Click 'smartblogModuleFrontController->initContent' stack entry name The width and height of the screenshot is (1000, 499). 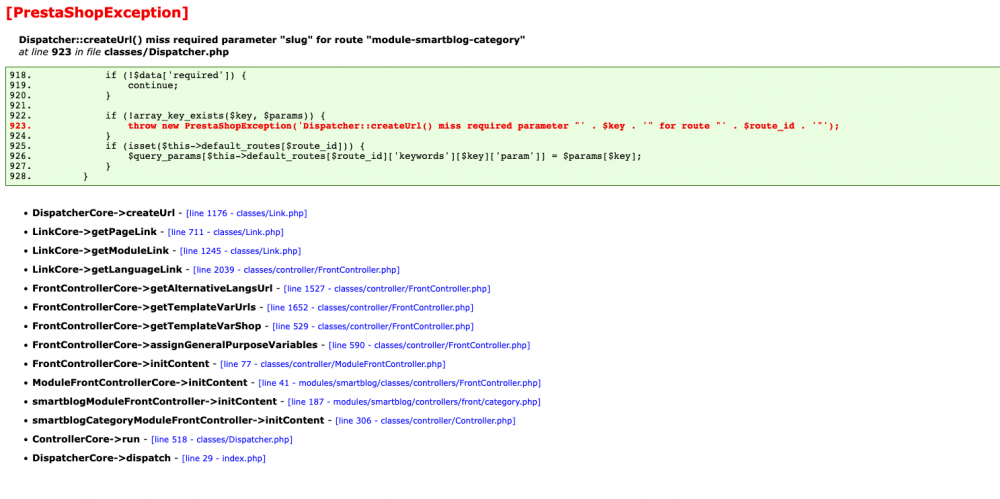[x=154, y=402]
